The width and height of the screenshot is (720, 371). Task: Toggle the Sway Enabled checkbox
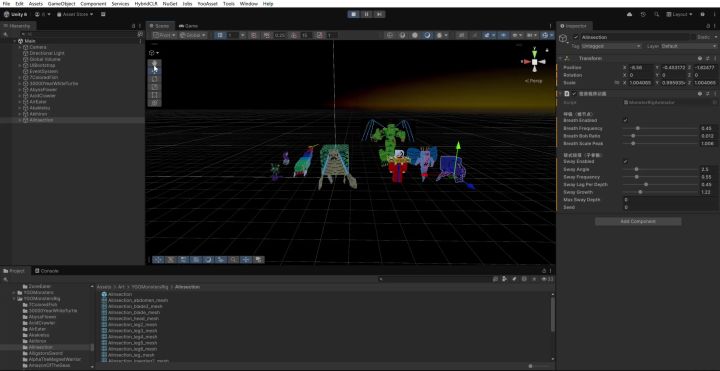coord(625,162)
